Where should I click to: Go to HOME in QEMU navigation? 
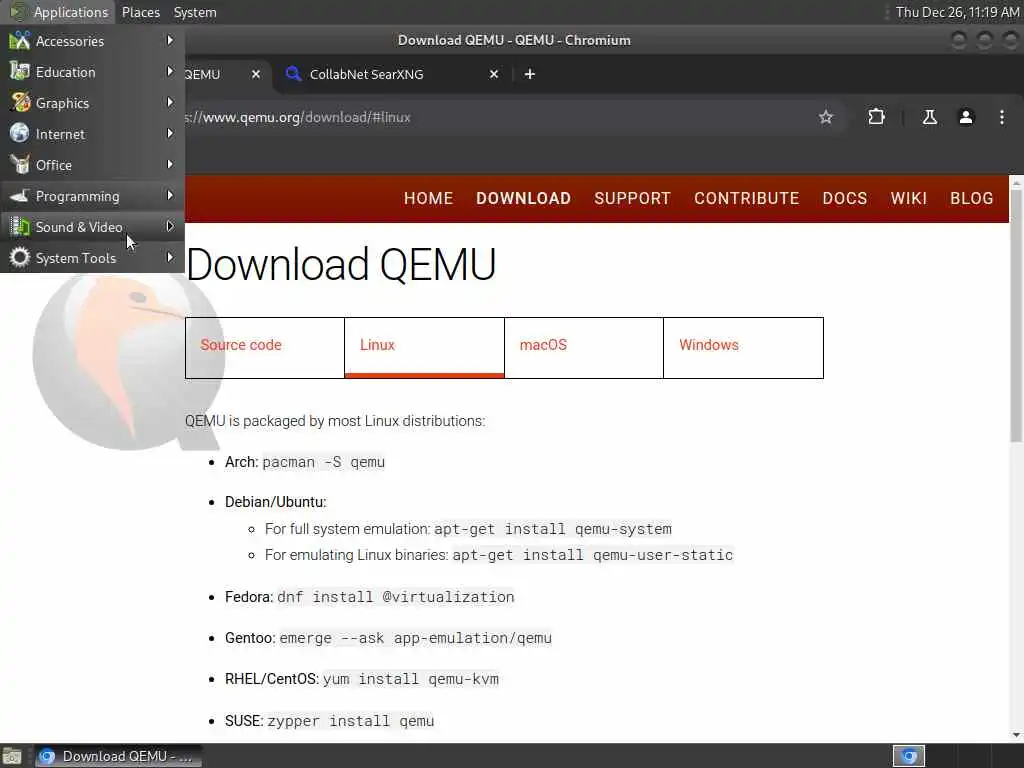click(428, 199)
